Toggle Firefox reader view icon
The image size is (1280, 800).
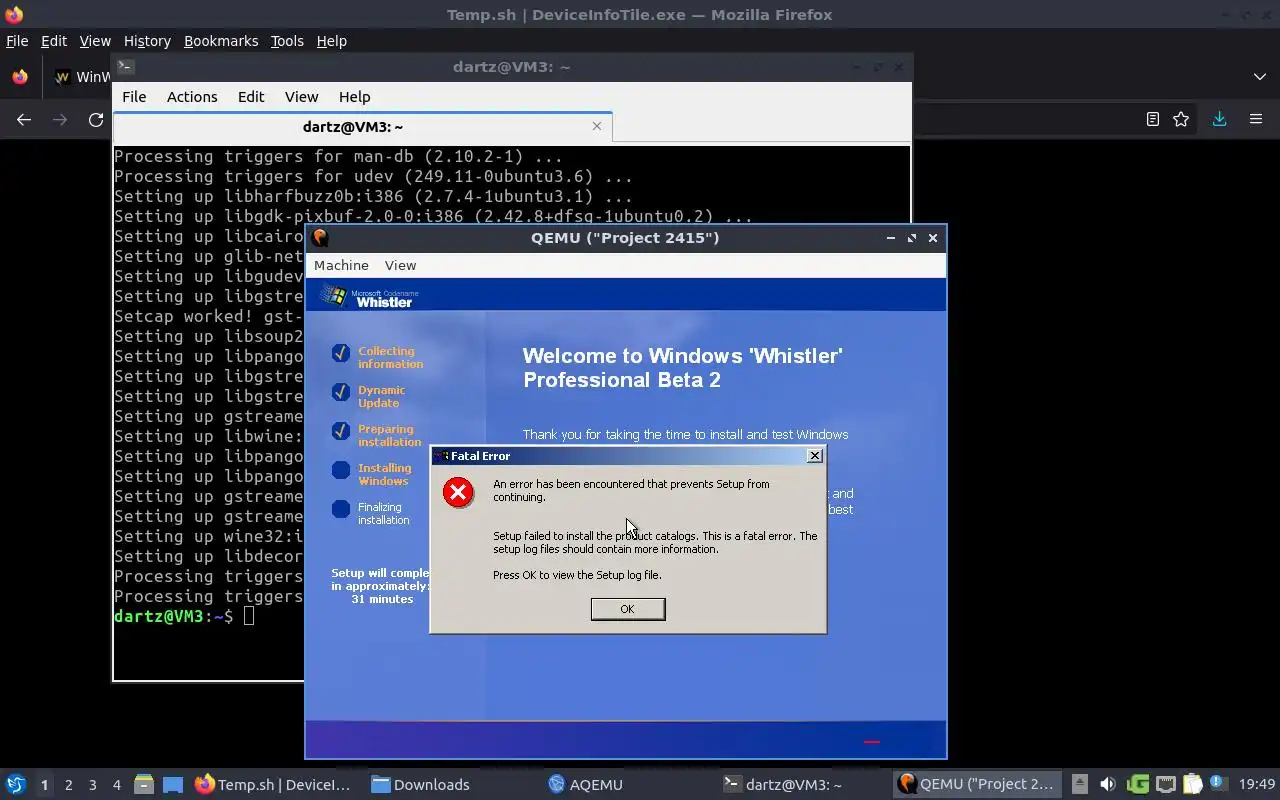point(1152,119)
